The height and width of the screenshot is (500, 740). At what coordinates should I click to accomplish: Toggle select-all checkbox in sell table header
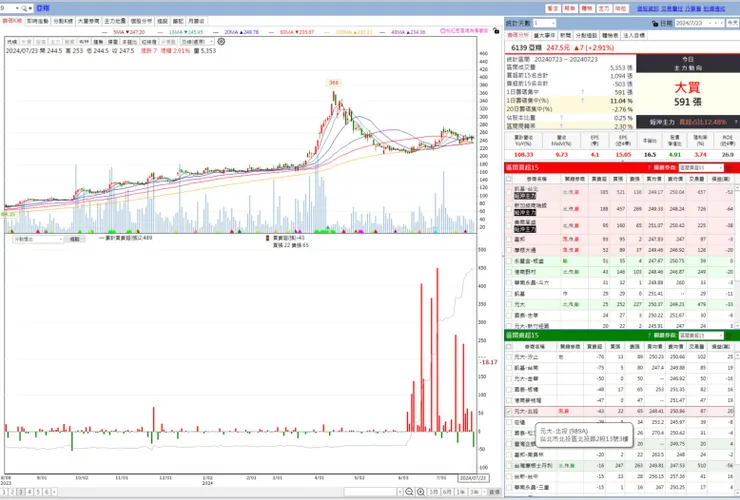click(509, 347)
